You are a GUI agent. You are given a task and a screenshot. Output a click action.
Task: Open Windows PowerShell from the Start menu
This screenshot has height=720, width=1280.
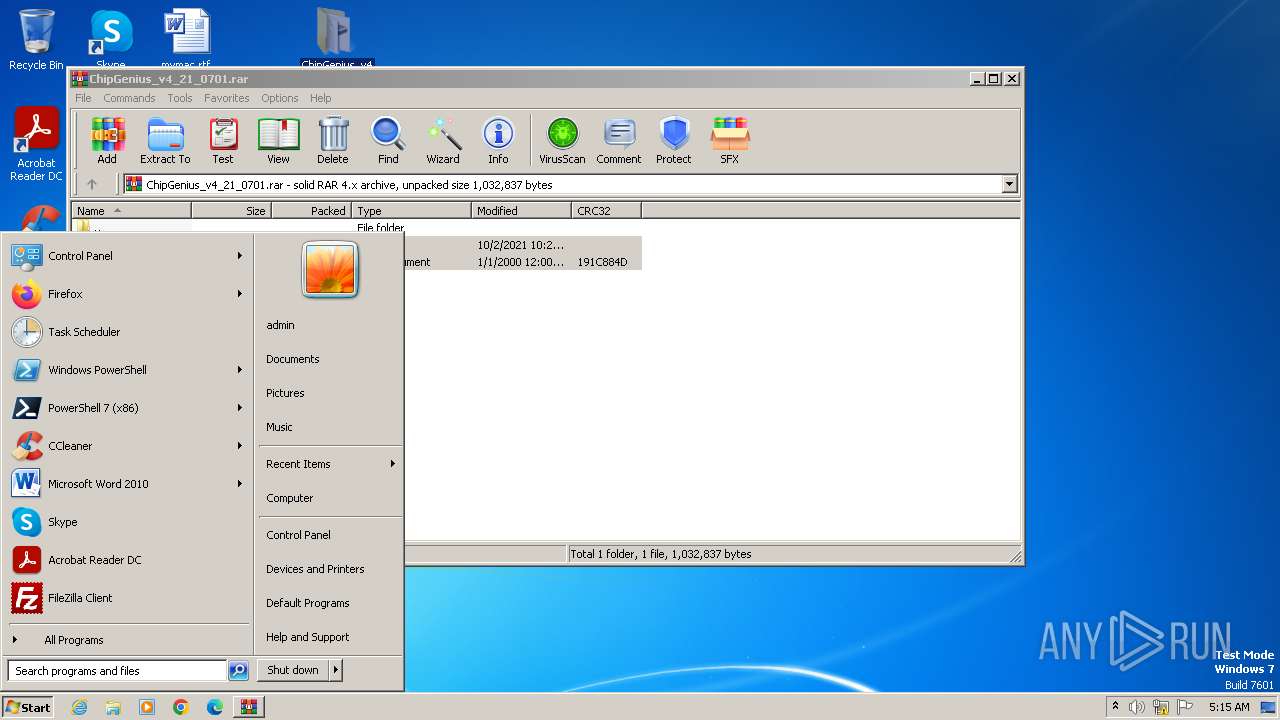pyautogui.click(x=127, y=370)
